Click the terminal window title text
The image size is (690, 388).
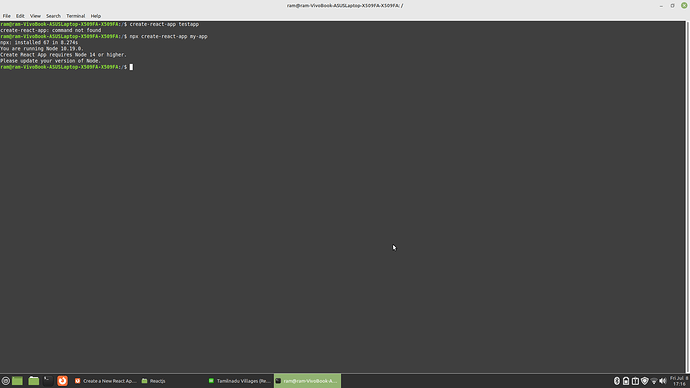tap(345, 6)
